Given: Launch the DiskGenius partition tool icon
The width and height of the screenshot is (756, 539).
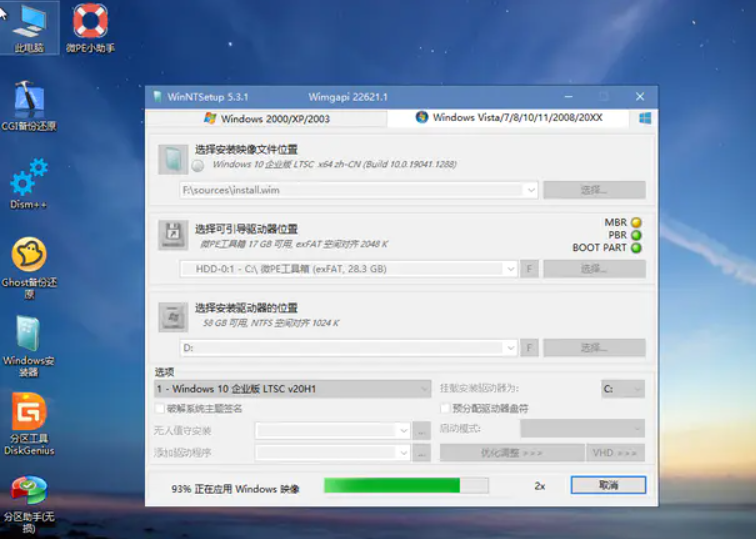Looking at the screenshot, I should tap(29, 424).
